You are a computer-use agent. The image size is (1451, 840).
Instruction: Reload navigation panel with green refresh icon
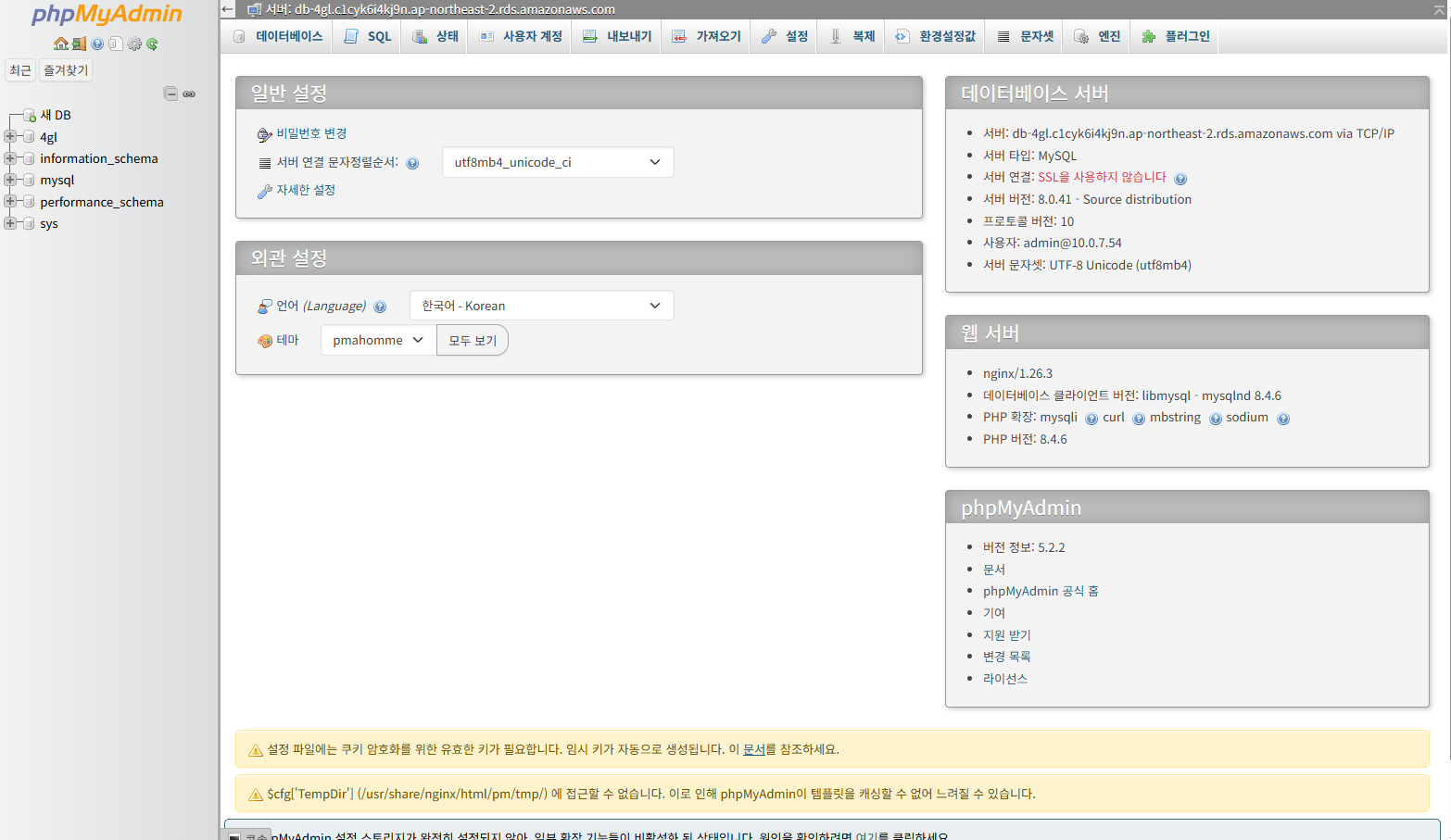point(152,44)
